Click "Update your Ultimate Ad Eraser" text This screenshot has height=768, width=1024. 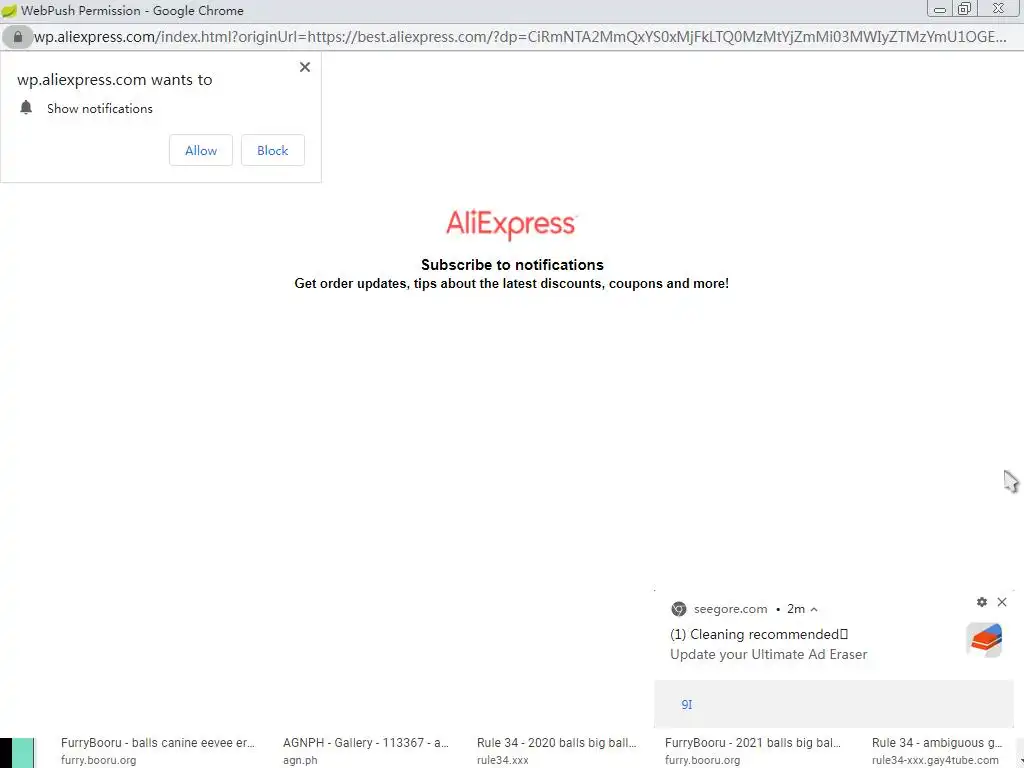[769, 654]
